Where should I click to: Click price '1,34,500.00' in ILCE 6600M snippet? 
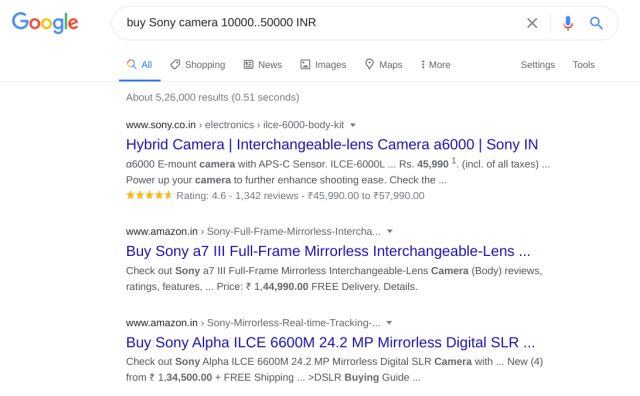click(185, 378)
